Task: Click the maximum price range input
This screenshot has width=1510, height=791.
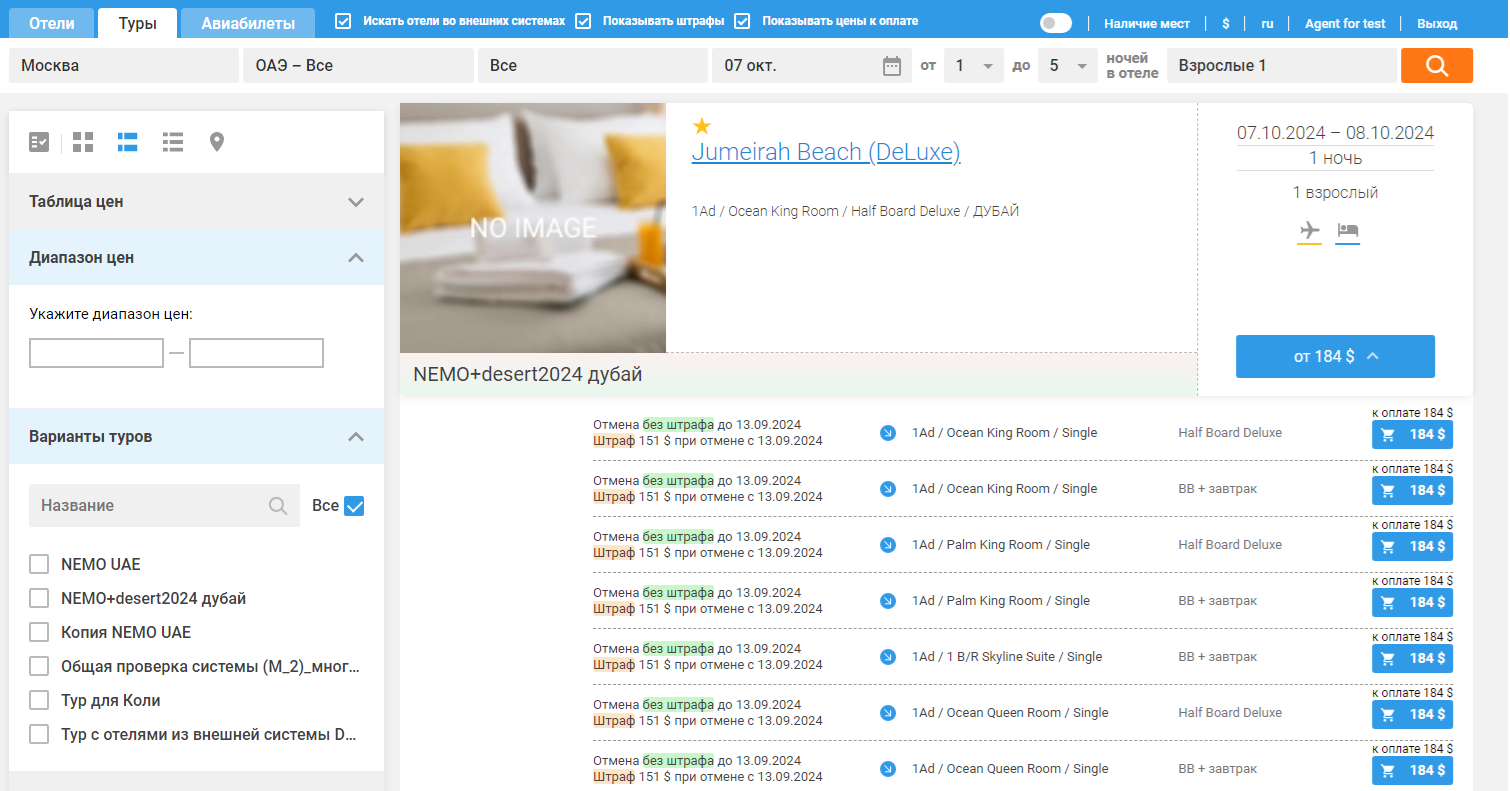Action: (x=256, y=353)
